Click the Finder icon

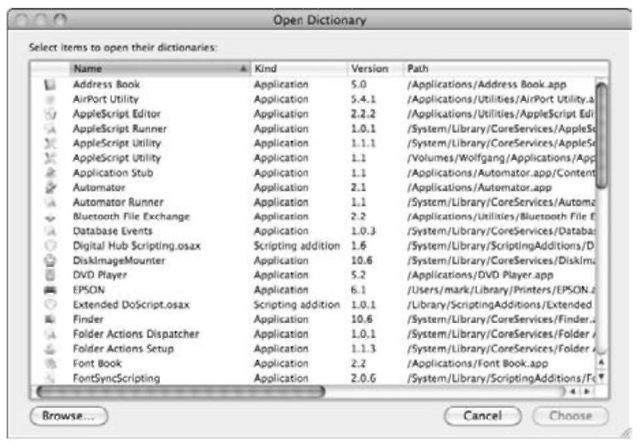pyautogui.click(x=50, y=319)
